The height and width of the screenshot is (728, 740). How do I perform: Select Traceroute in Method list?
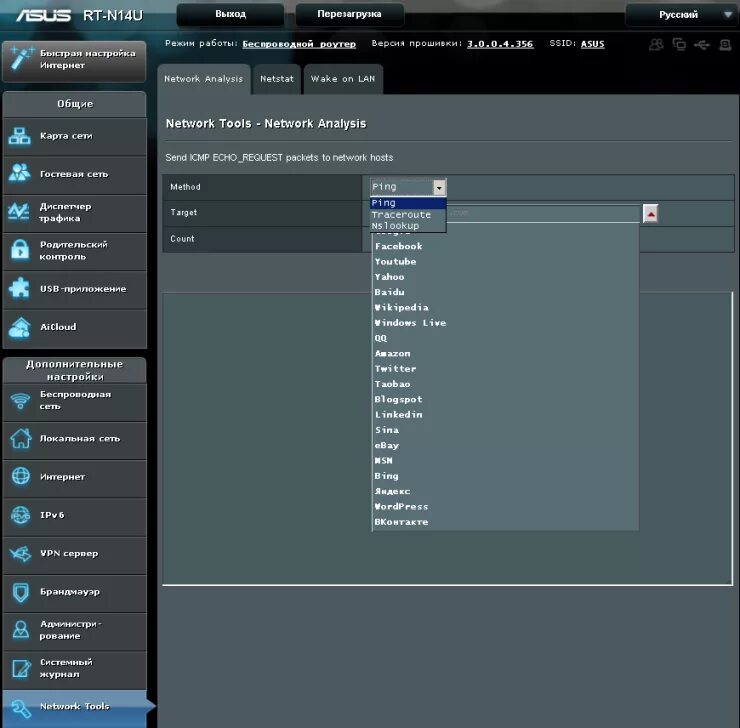coord(408,215)
